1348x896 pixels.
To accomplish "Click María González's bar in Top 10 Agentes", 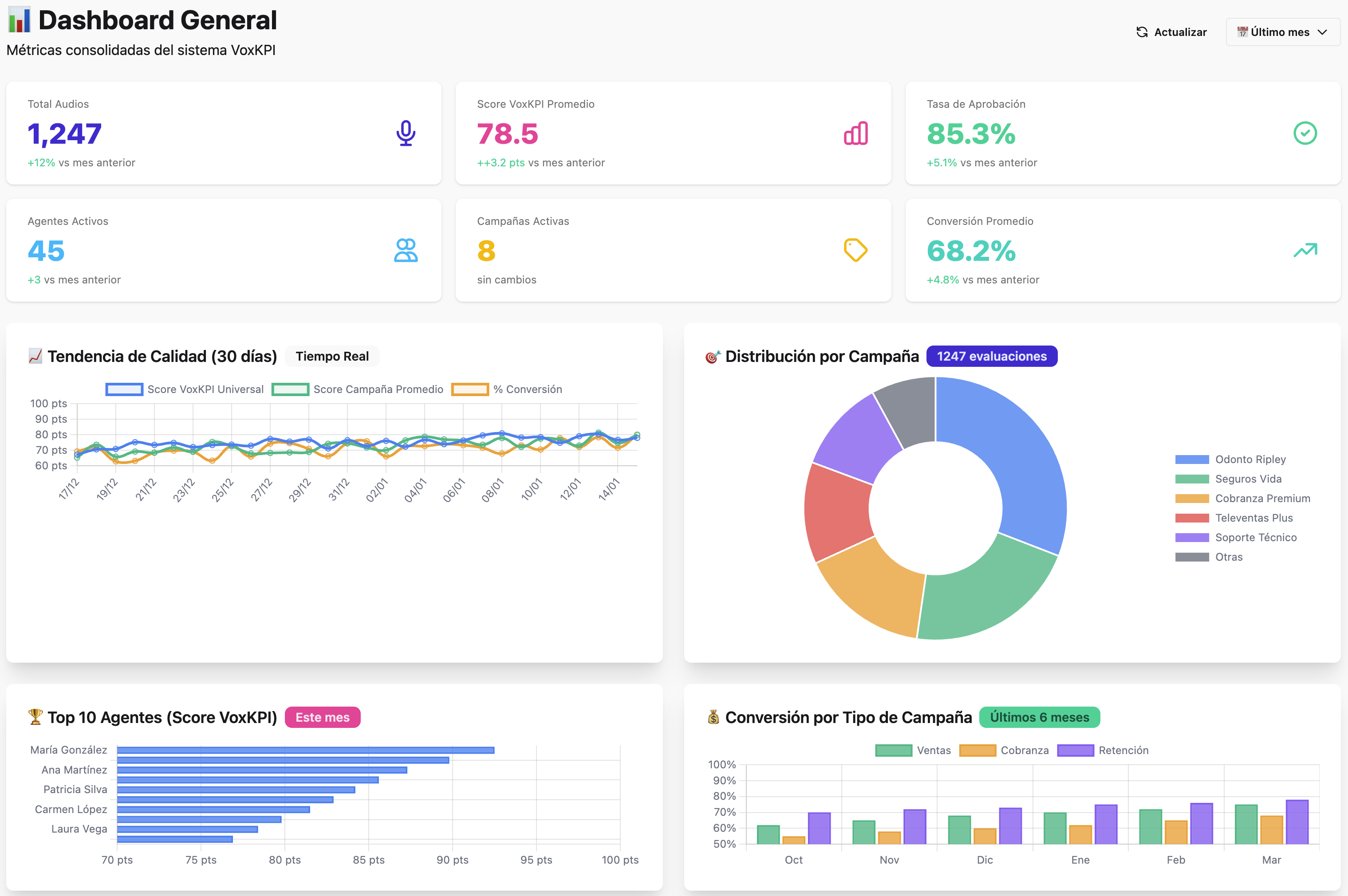I will pyautogui.click(x=303, y=750).
